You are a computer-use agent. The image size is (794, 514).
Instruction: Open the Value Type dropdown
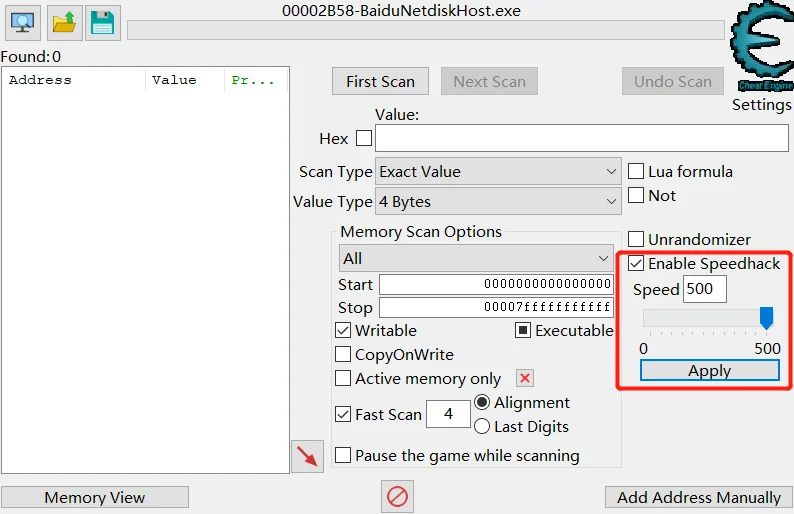point(498,201)
